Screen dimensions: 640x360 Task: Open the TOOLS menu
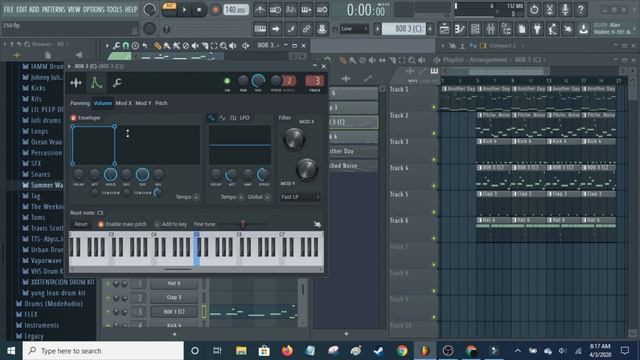tap(114, 9)
